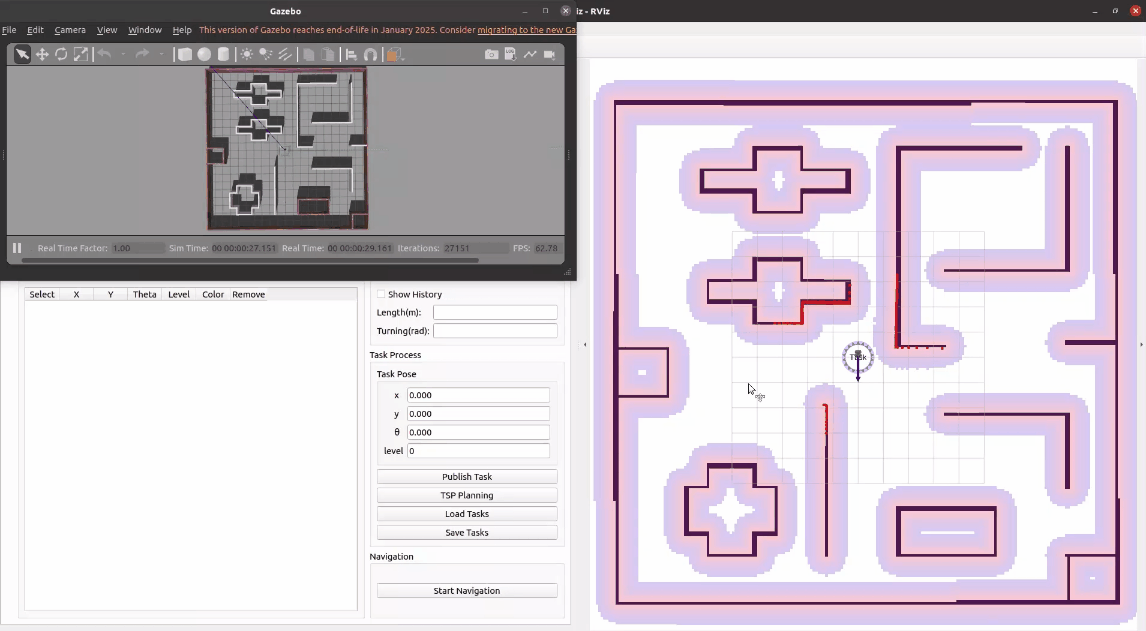Click the Task marker on RViz map

click(858, 358)
